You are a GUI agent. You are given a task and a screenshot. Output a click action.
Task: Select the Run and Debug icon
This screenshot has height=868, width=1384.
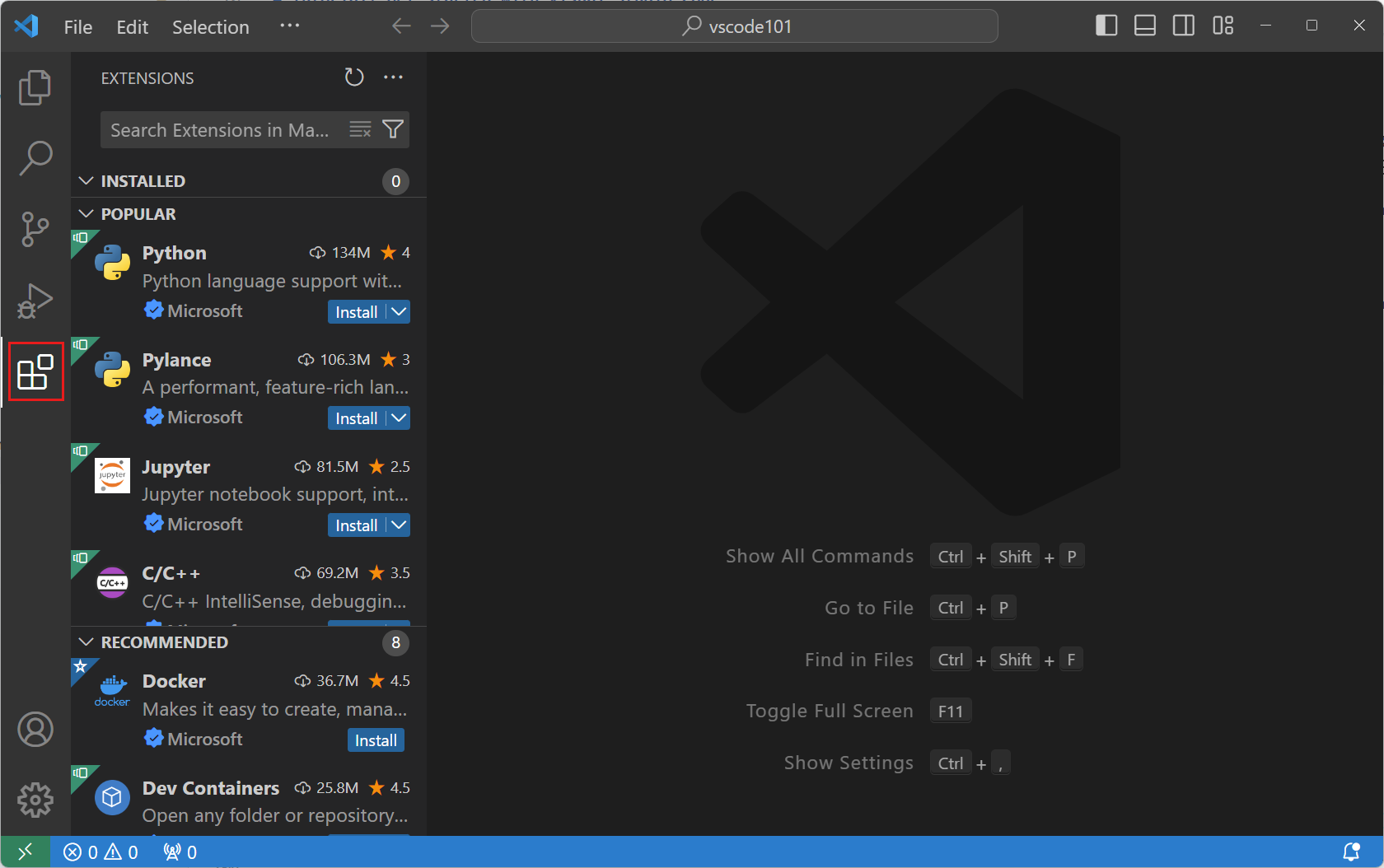click(x=35, y=301)
